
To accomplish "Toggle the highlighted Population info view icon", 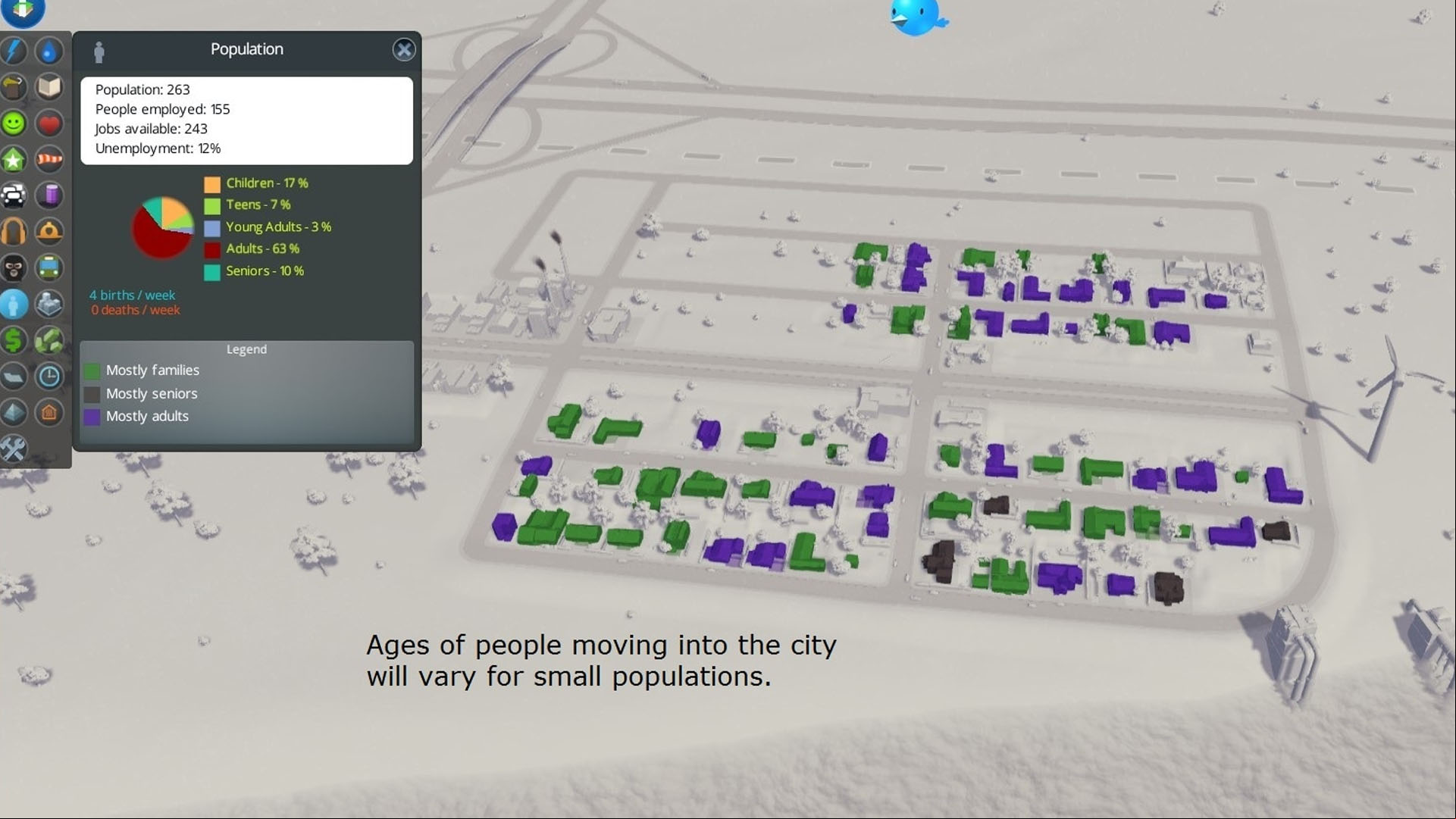I will [x=14, y=304].
